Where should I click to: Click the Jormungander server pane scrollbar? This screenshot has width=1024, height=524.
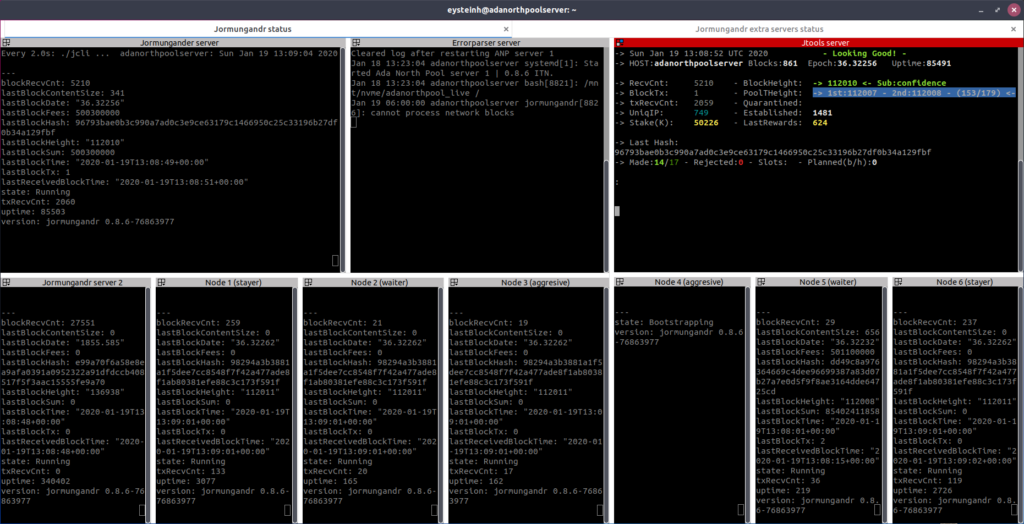[342, 160]
